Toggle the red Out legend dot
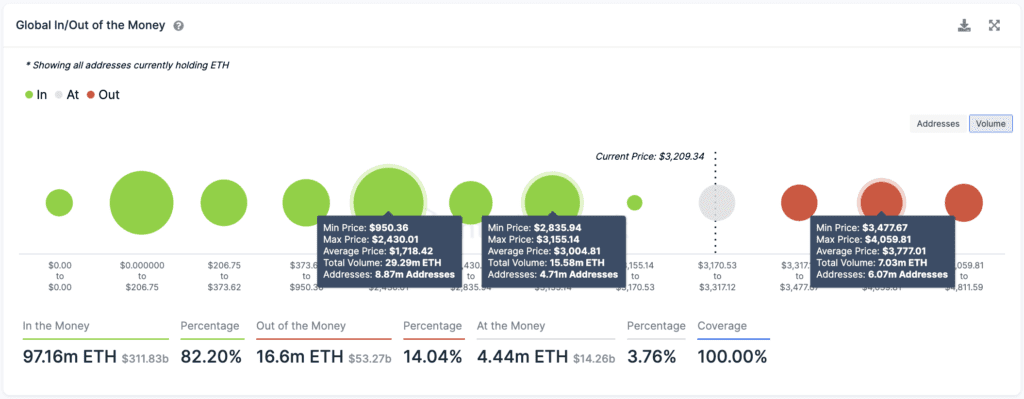 (91, 95)
